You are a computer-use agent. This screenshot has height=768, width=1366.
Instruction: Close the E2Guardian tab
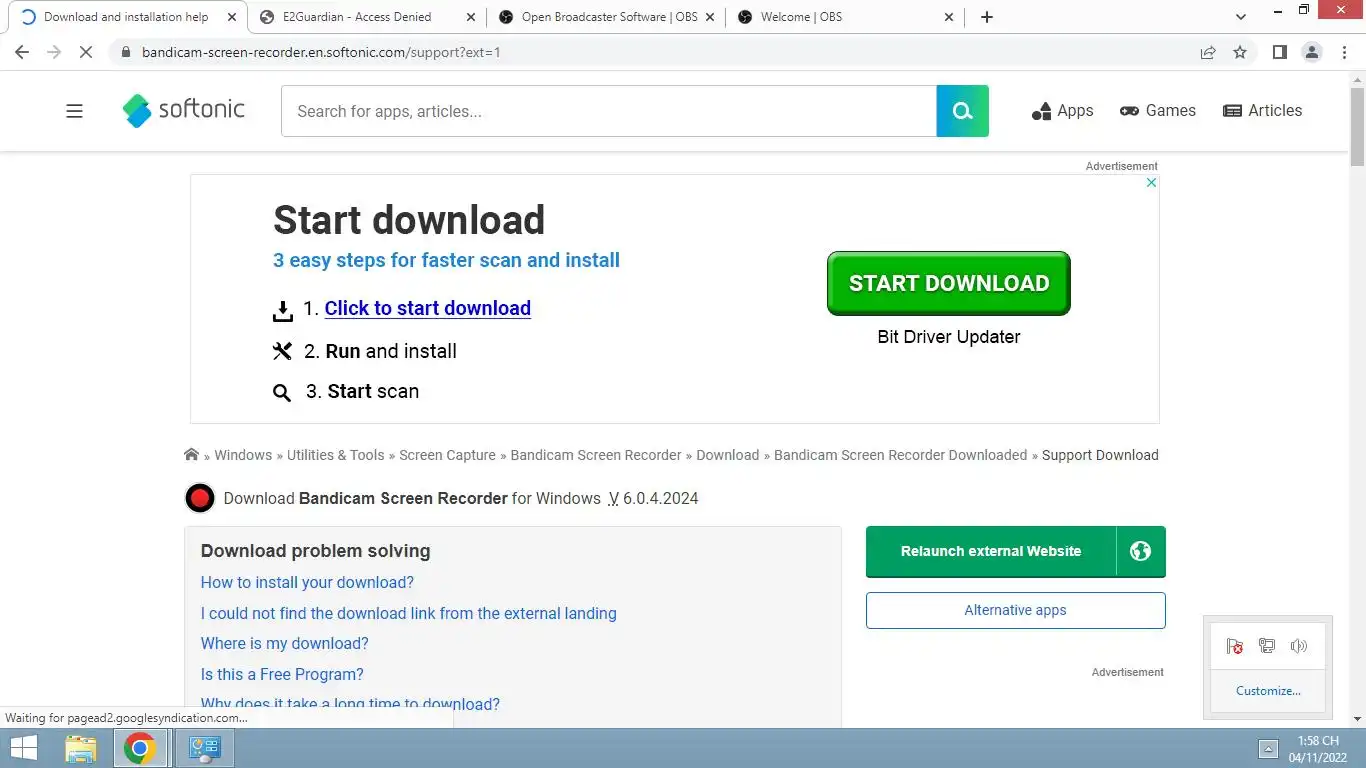[x=472, y=17]
